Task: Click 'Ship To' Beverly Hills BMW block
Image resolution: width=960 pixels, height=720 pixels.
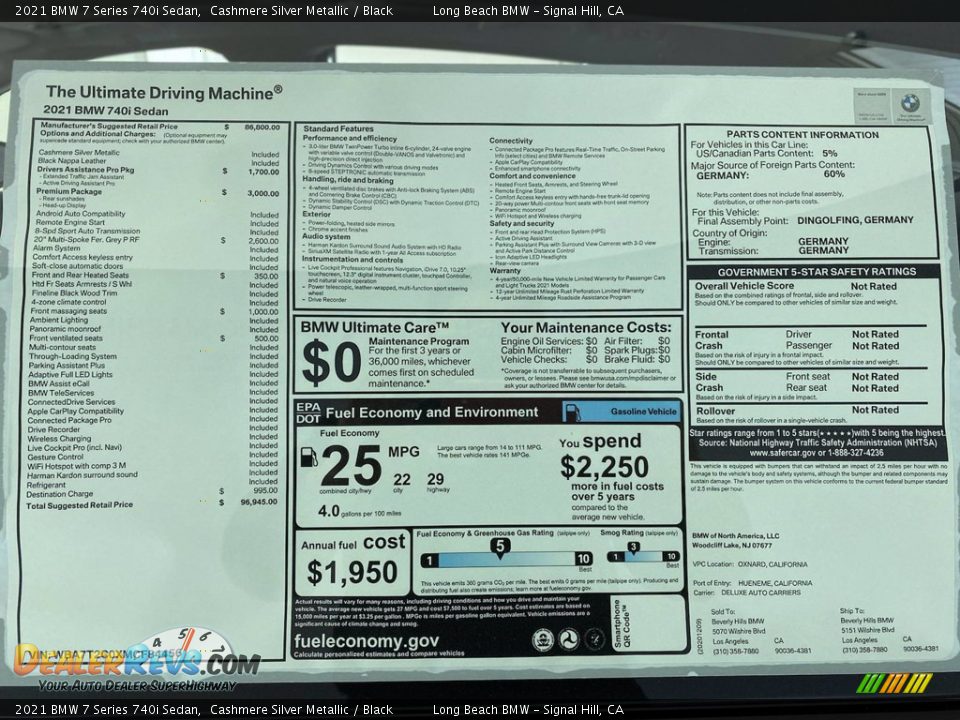Action: point(890,630)
